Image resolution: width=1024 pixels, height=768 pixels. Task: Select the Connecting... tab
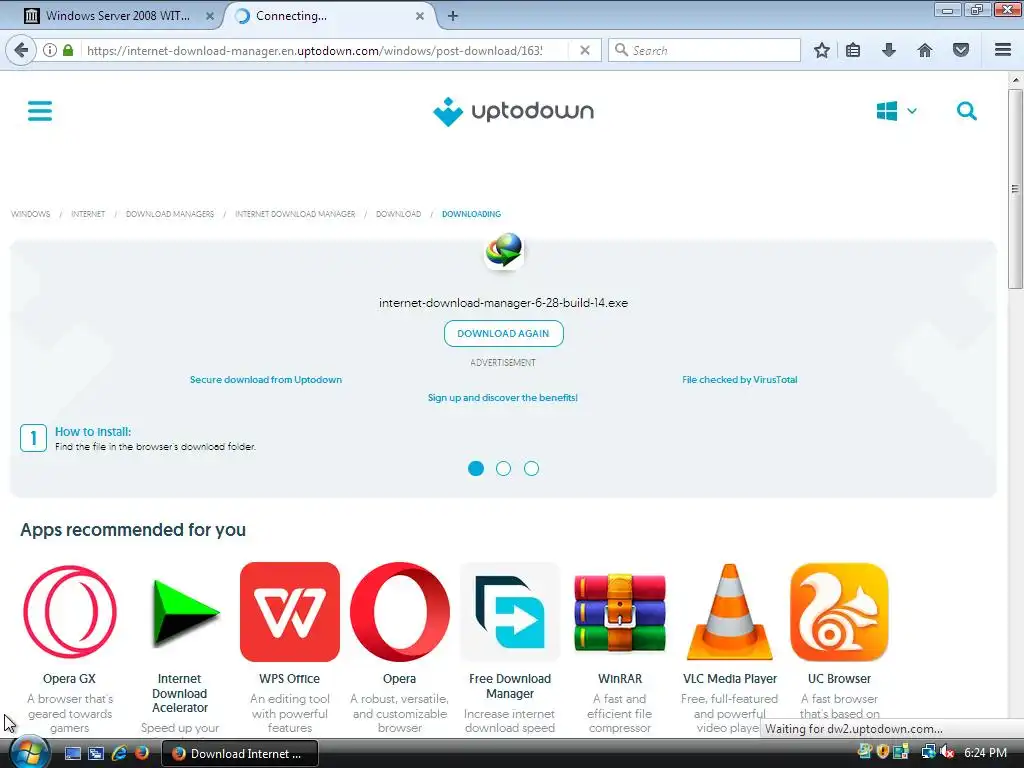click(327, 16)
